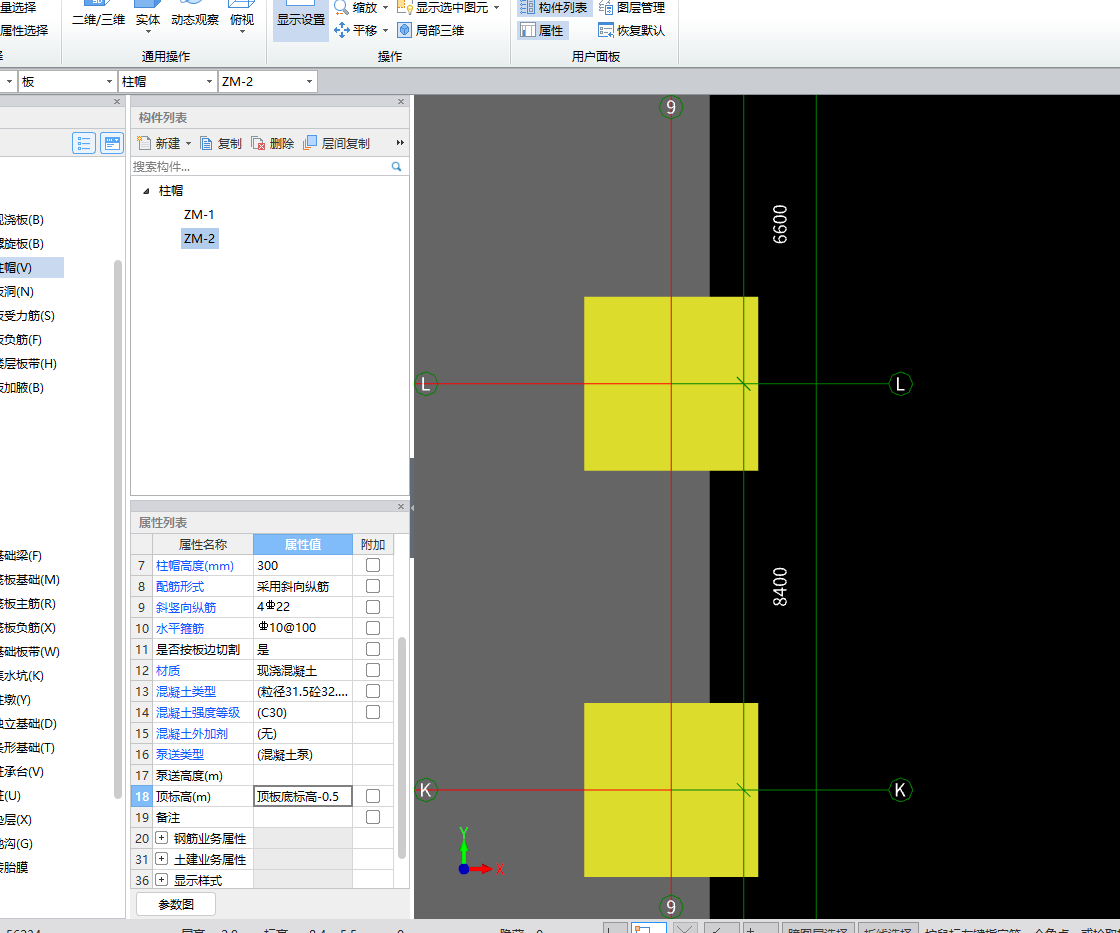Tick the 顶标高 attach checkbox
The height and width of the screenshot is (933, 1120).
373,796
